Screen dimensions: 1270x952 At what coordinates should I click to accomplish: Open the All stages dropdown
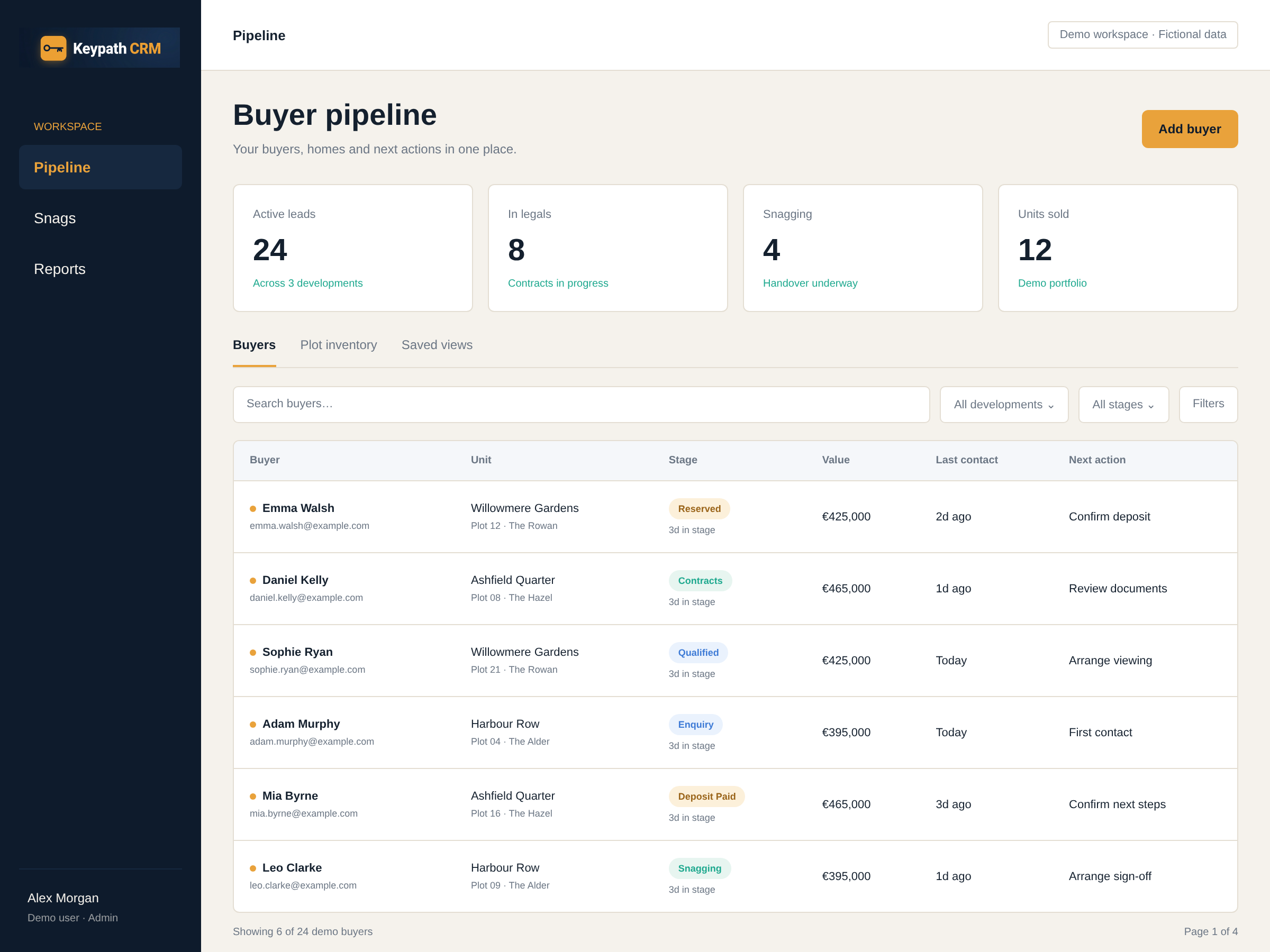[x=1123, y=404]
